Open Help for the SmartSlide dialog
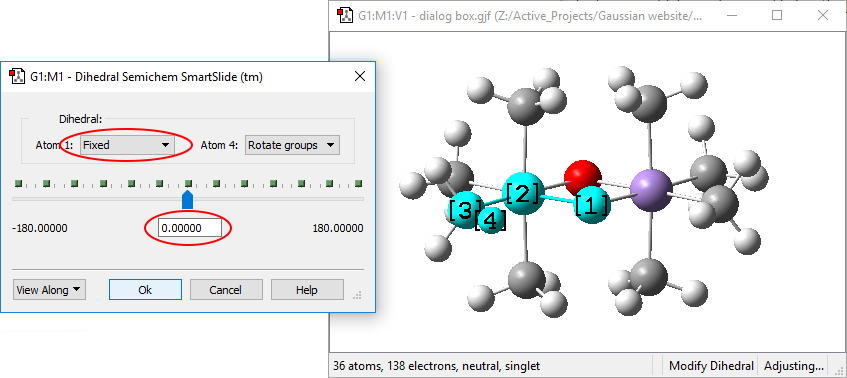 307,289
